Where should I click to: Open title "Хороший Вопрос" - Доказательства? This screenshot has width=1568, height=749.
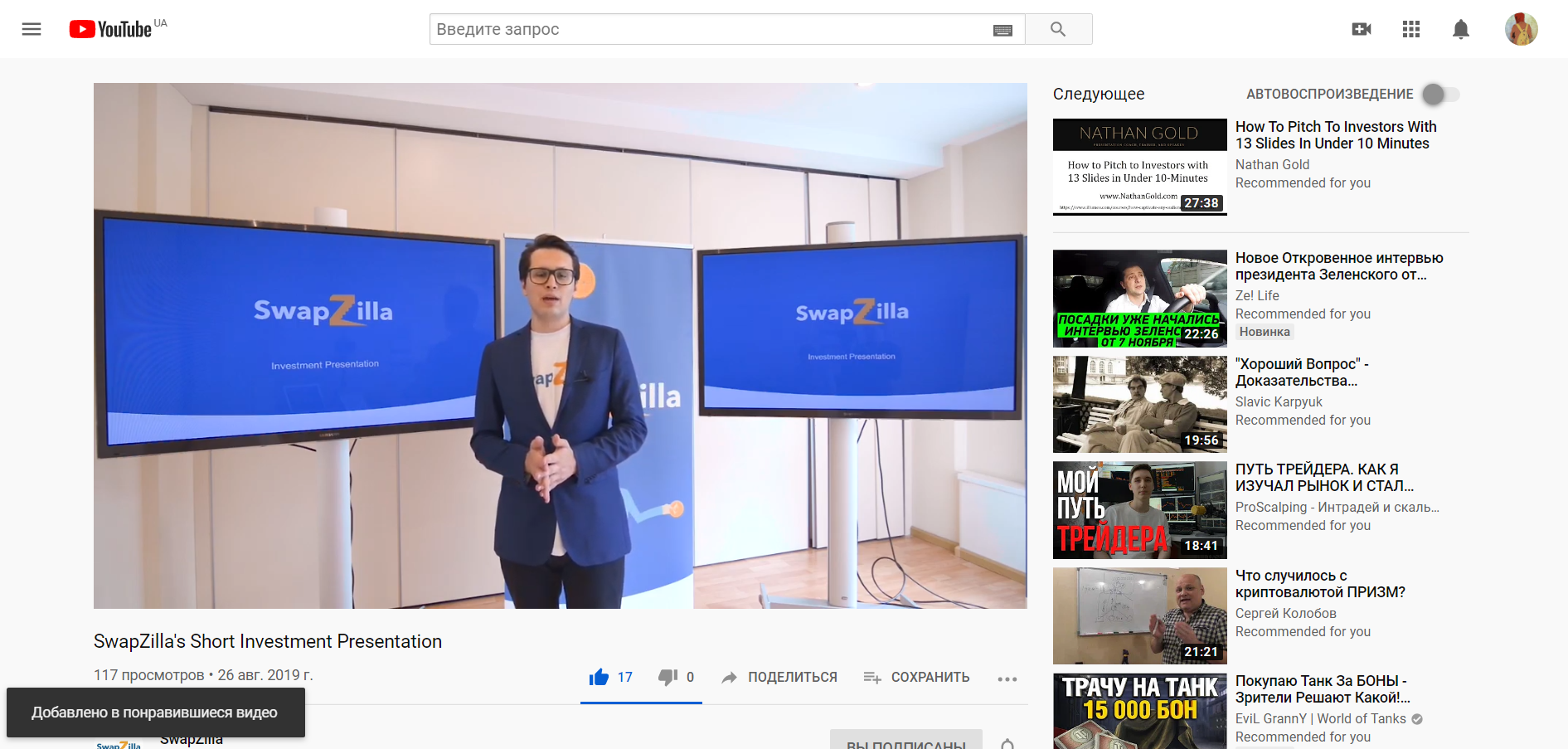click(1302, 372)
